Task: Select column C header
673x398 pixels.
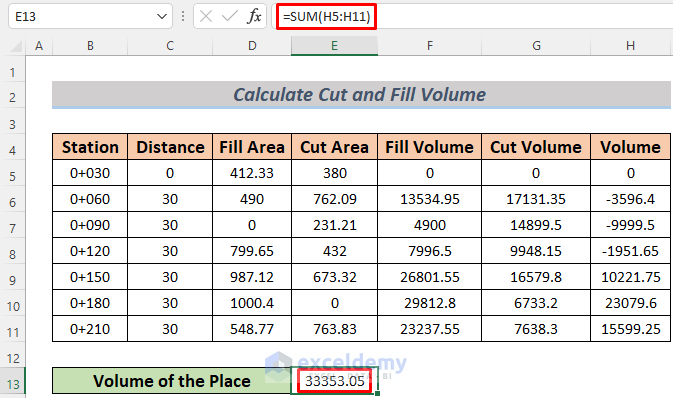Action: click(x=170, y=46)
